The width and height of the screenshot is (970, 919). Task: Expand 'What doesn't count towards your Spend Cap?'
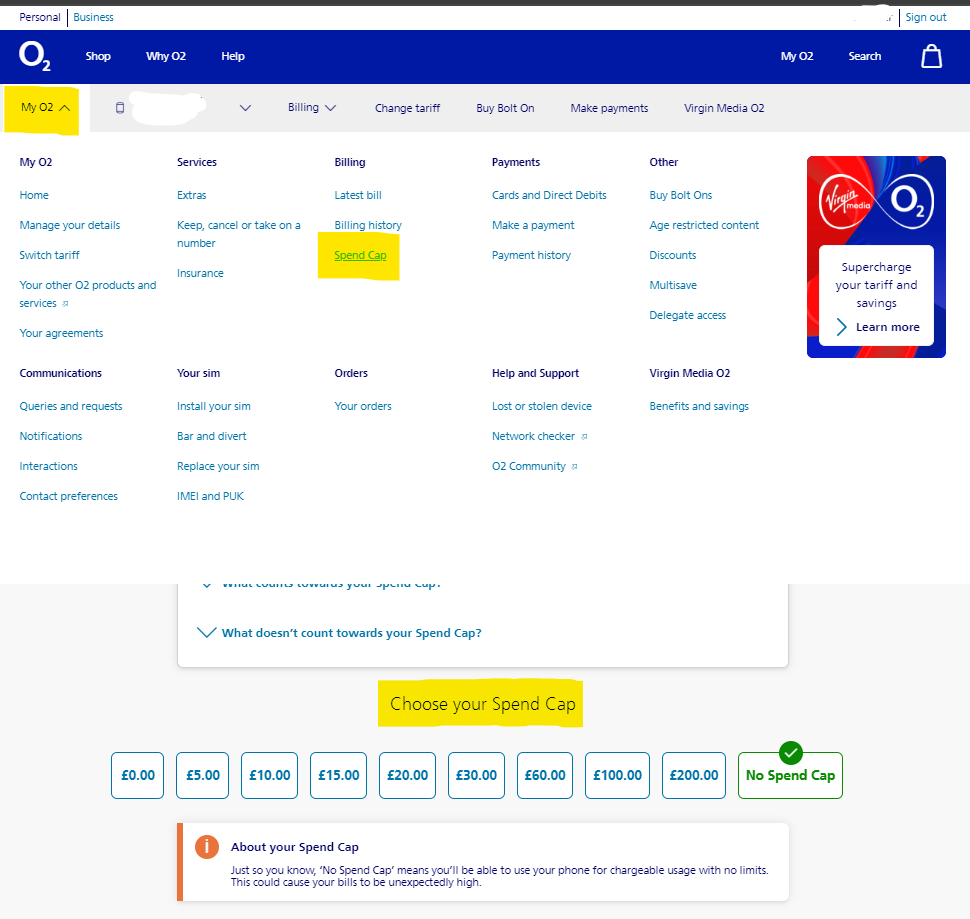(x=341, y=633)
